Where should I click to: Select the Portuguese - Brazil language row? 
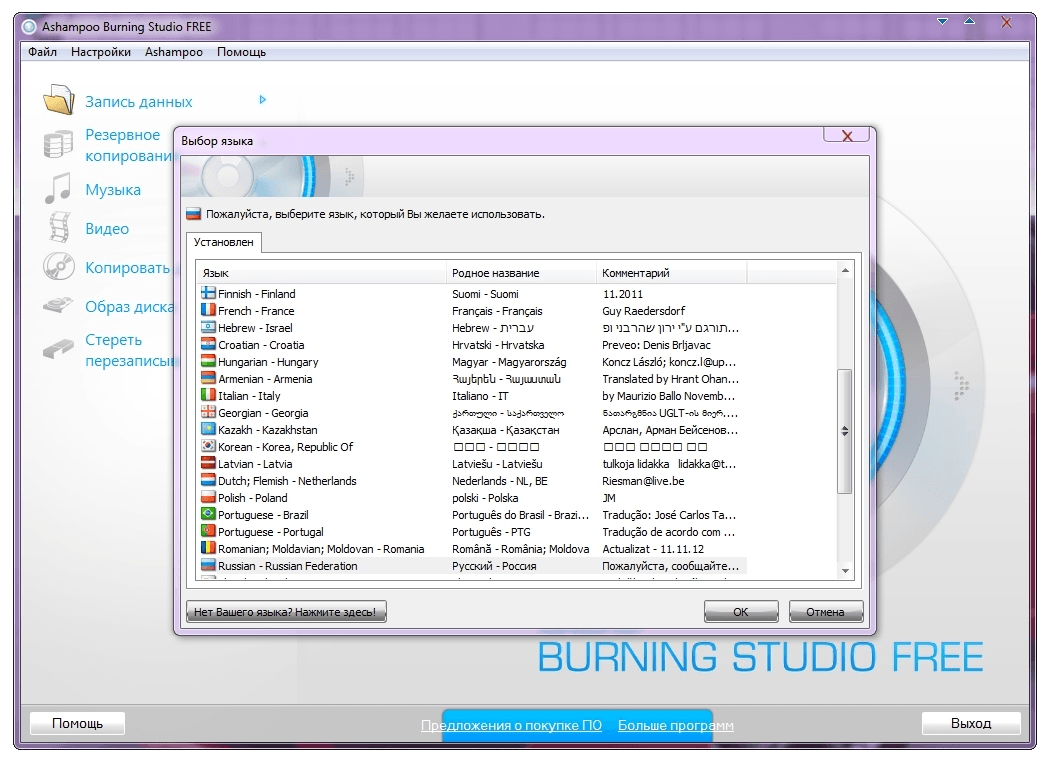pyautogui.click(x=473, y=515)
